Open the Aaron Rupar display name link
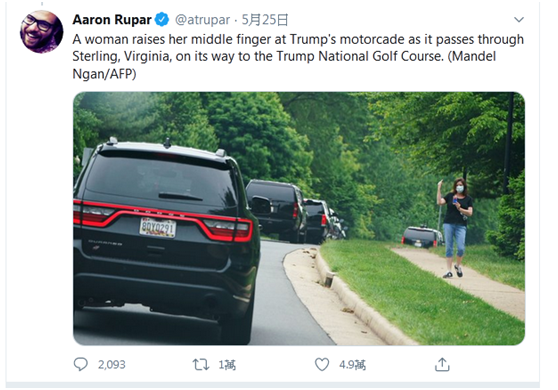 point(112,20)
